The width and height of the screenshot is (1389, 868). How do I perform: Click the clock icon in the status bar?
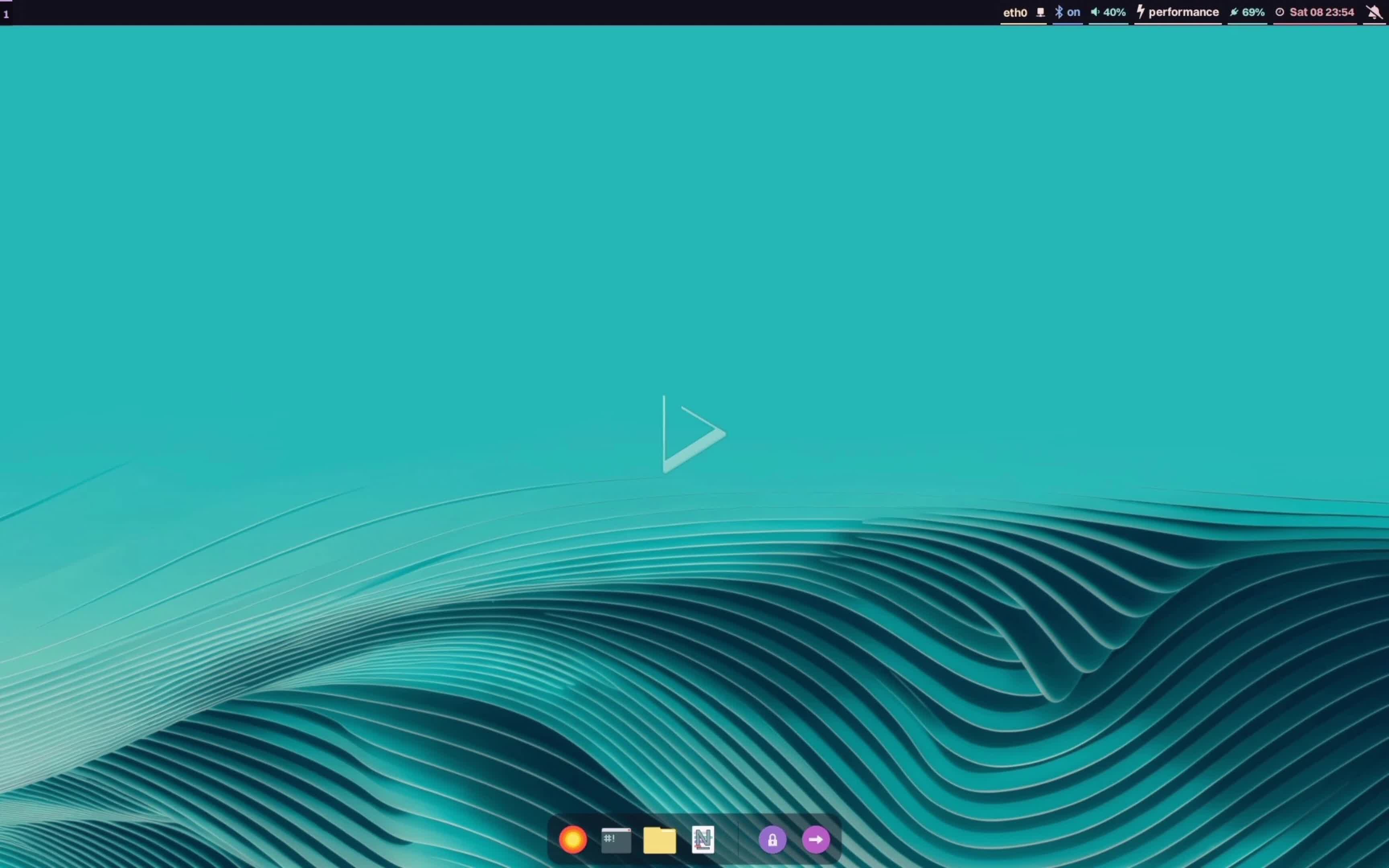click(1280, 12)
